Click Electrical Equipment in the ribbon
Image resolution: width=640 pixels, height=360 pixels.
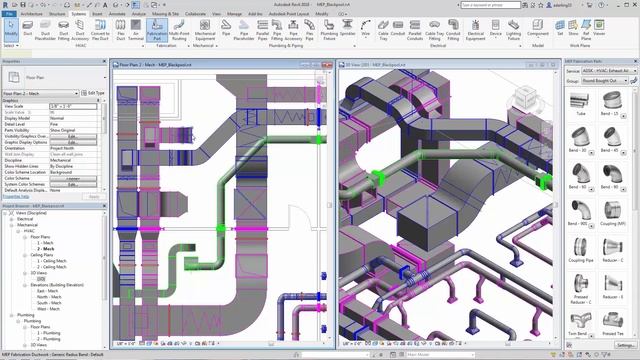476,30
